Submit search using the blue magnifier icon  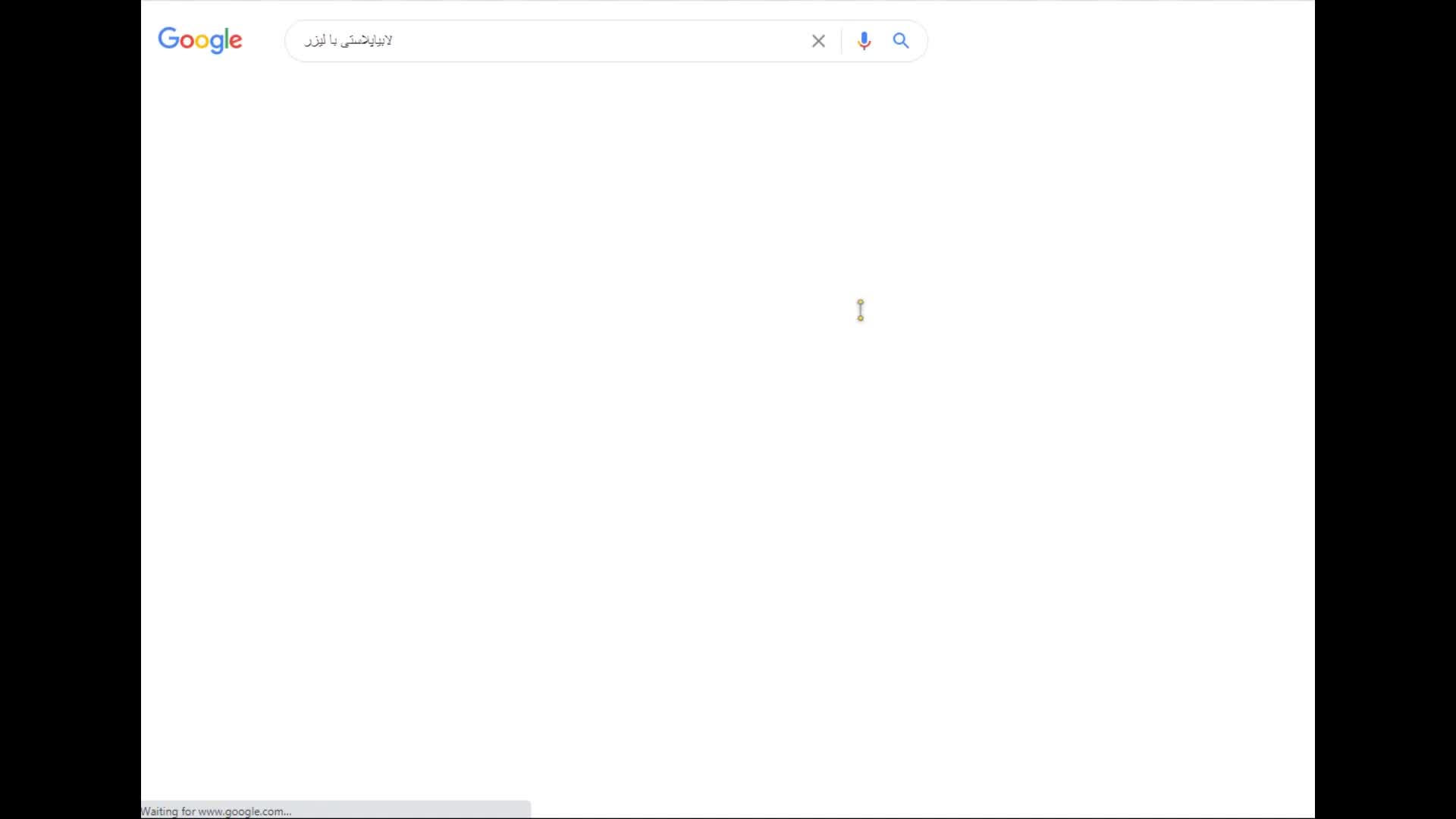(900, 40)
